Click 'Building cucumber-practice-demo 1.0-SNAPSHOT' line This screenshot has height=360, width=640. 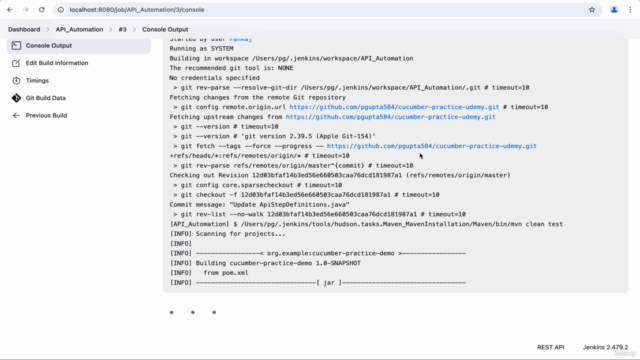(265, 263)
